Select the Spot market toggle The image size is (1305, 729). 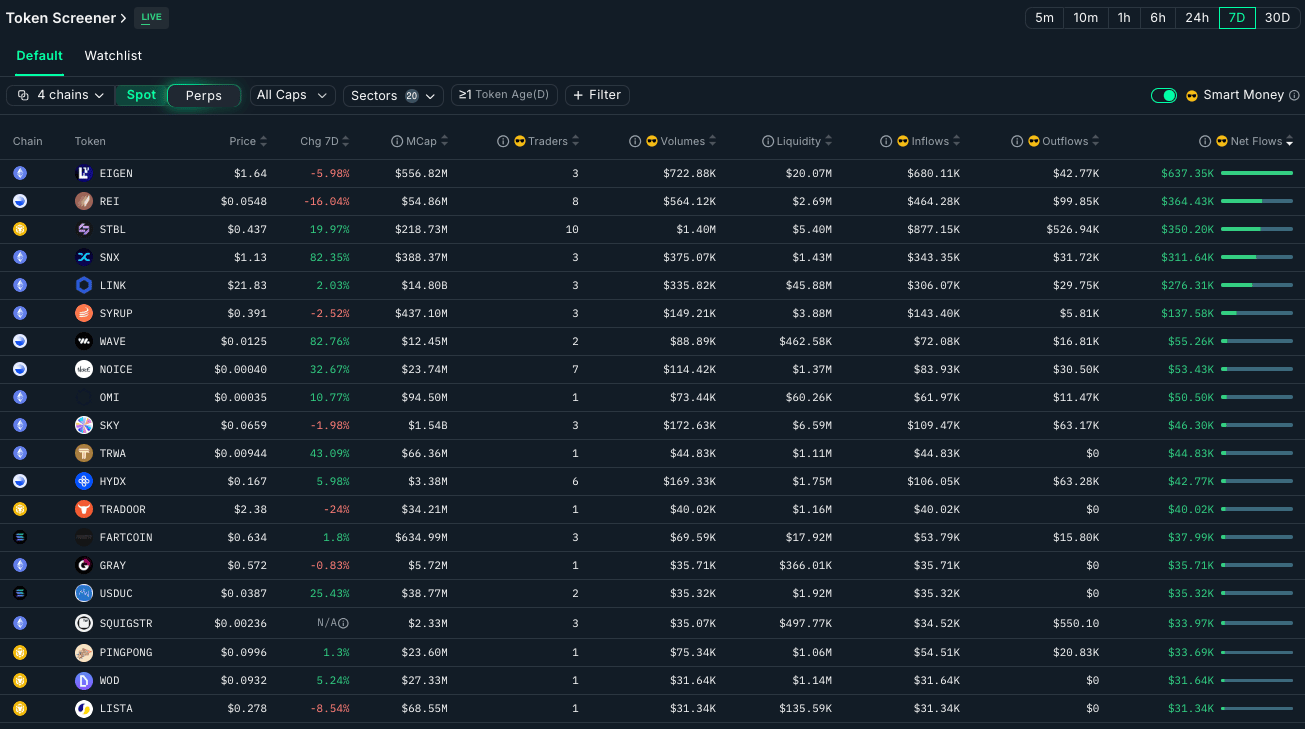(141, 95)
